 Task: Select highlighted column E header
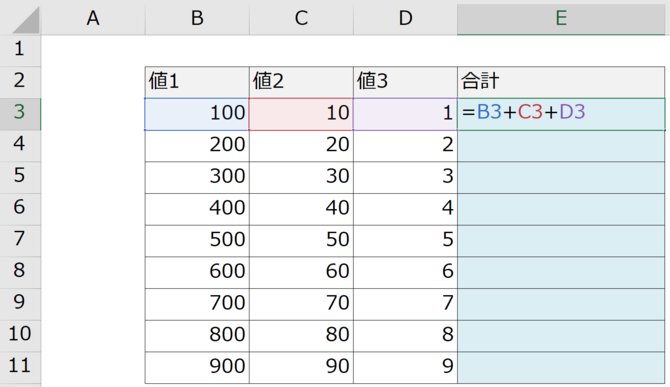coord(561,18)
